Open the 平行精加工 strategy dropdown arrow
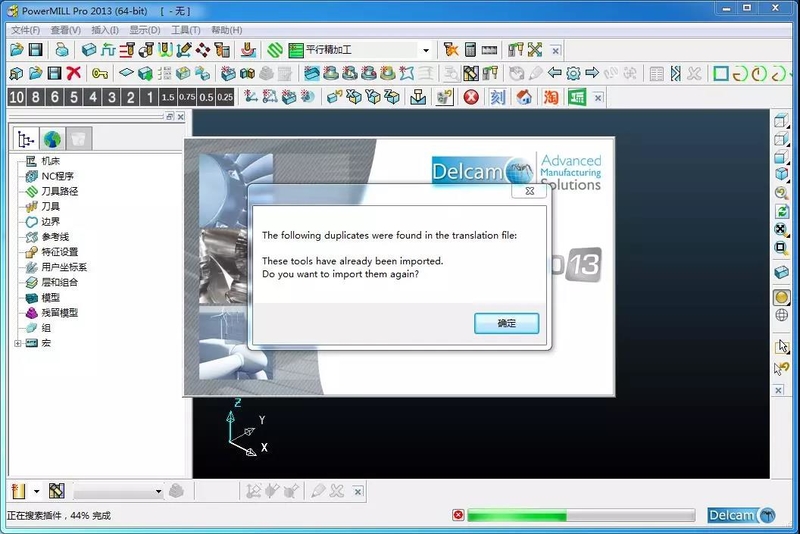Viewport: 800px width, 534px height. pyautogui.click(x=426, y=50)
